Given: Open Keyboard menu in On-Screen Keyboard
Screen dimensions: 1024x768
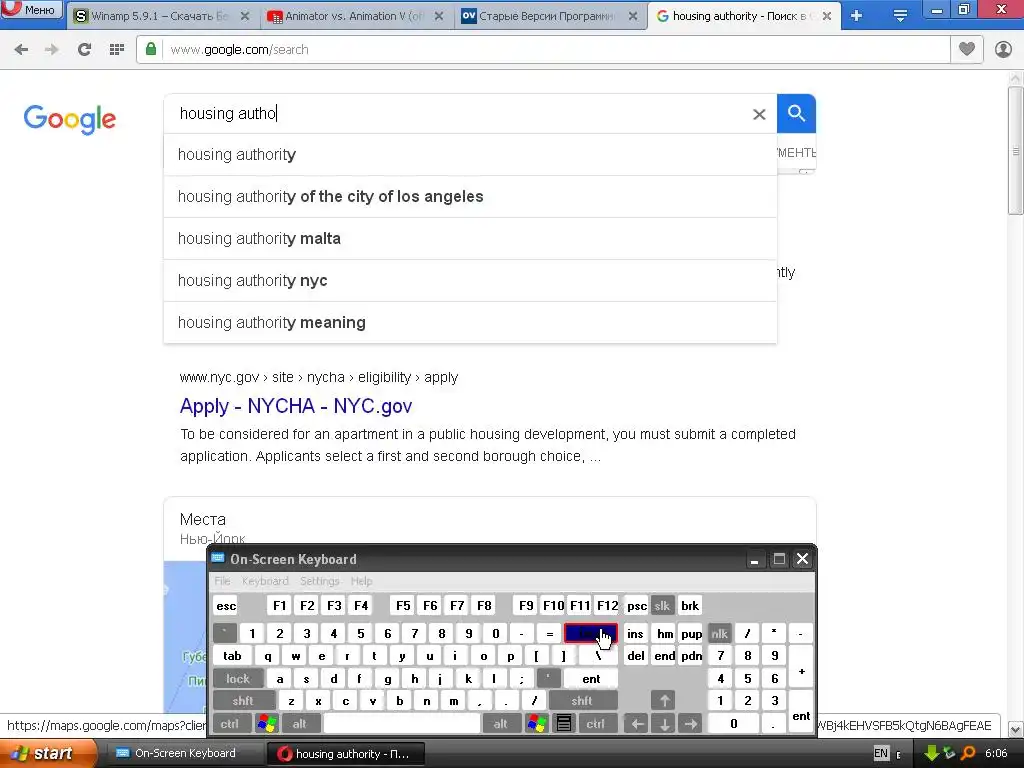Looking at the screenshot, I should (265, 581).
